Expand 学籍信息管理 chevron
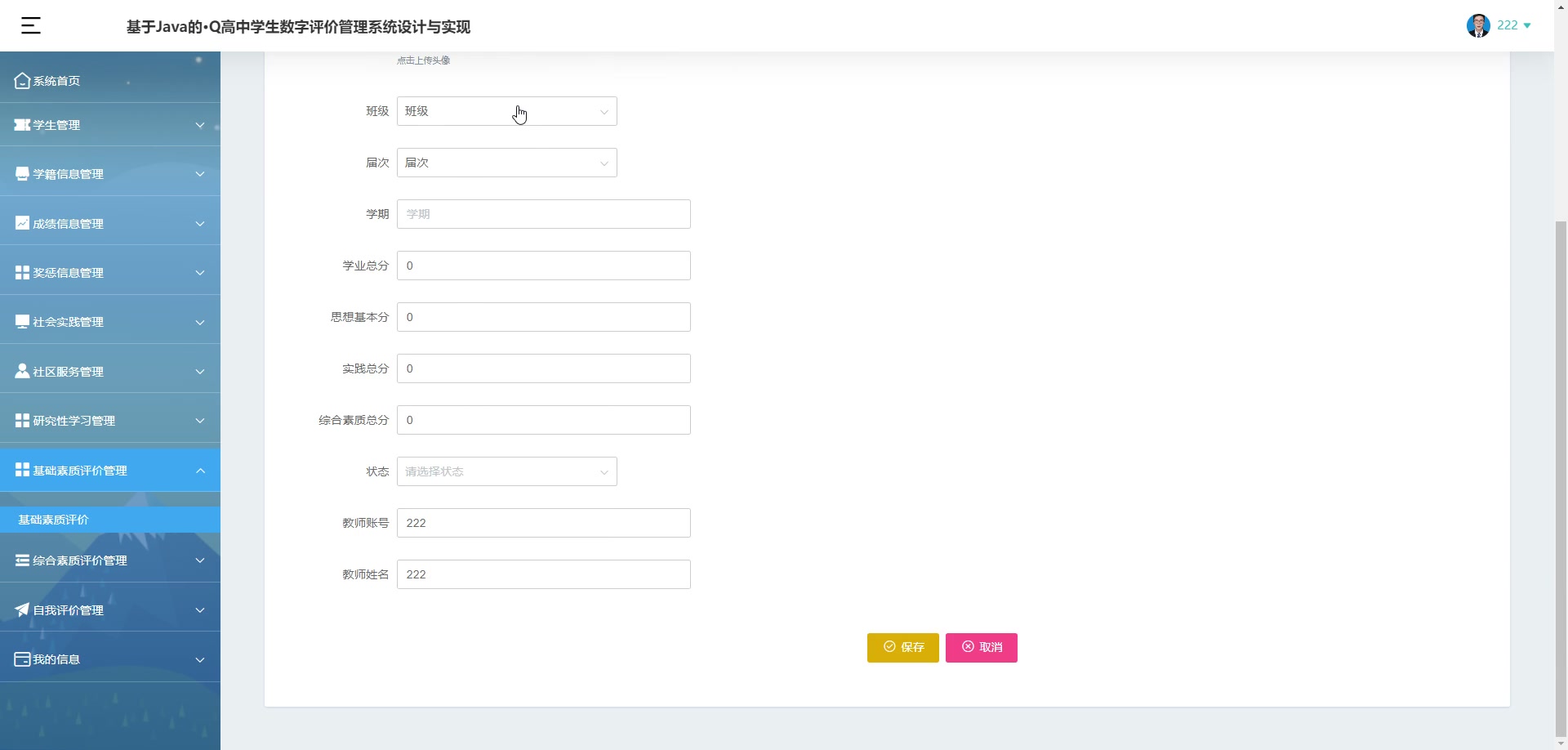Image resolution: width=1568 pixels, height=750 pixels. click(x=200, y=174)
